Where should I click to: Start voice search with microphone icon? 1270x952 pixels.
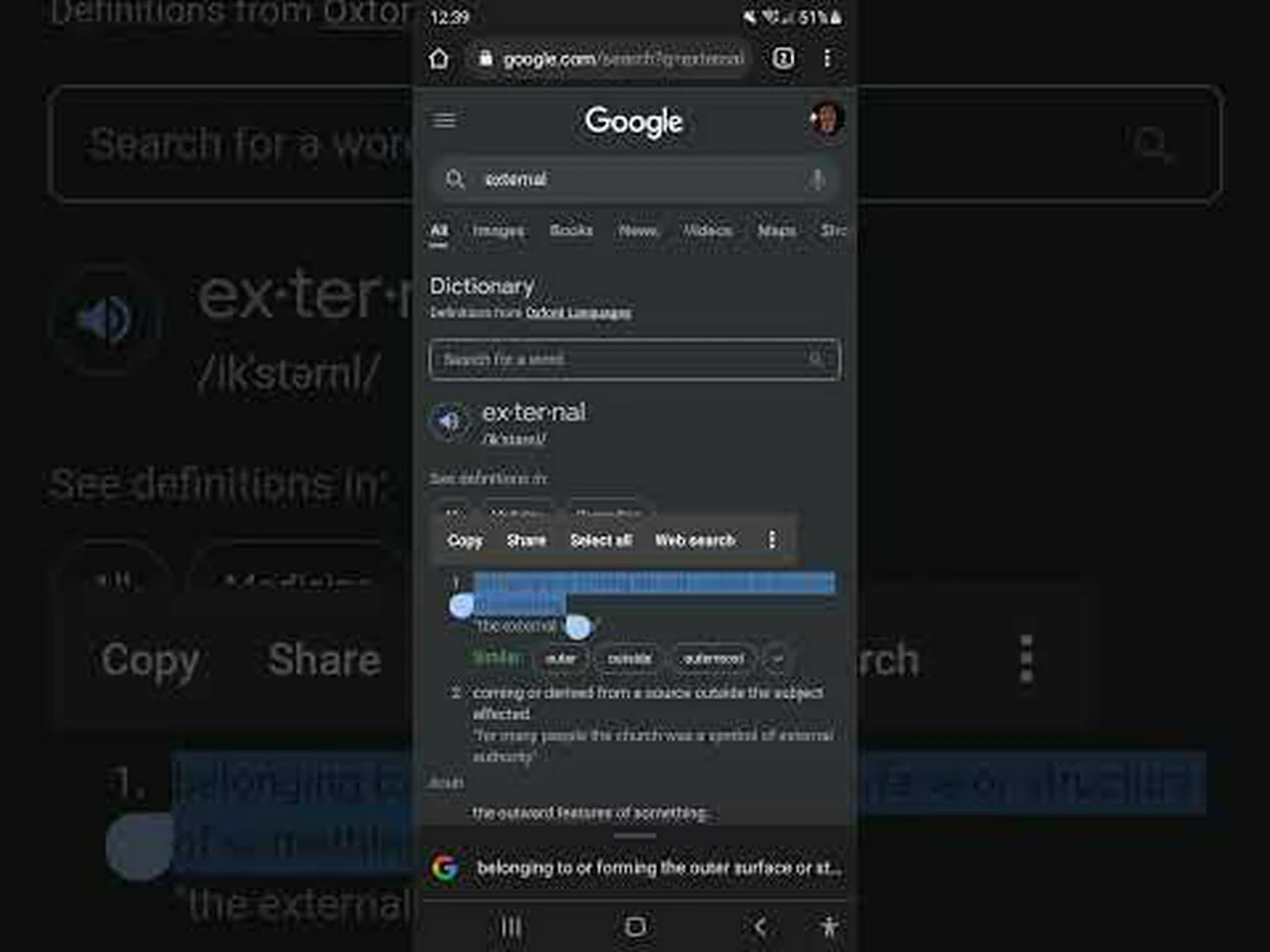coord(816,179)
